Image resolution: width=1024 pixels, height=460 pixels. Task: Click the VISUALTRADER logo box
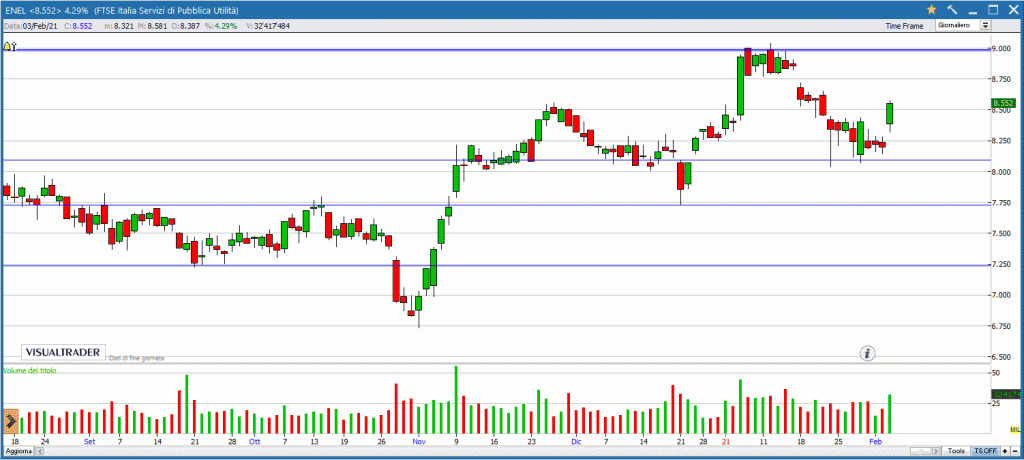pos(63,352)
